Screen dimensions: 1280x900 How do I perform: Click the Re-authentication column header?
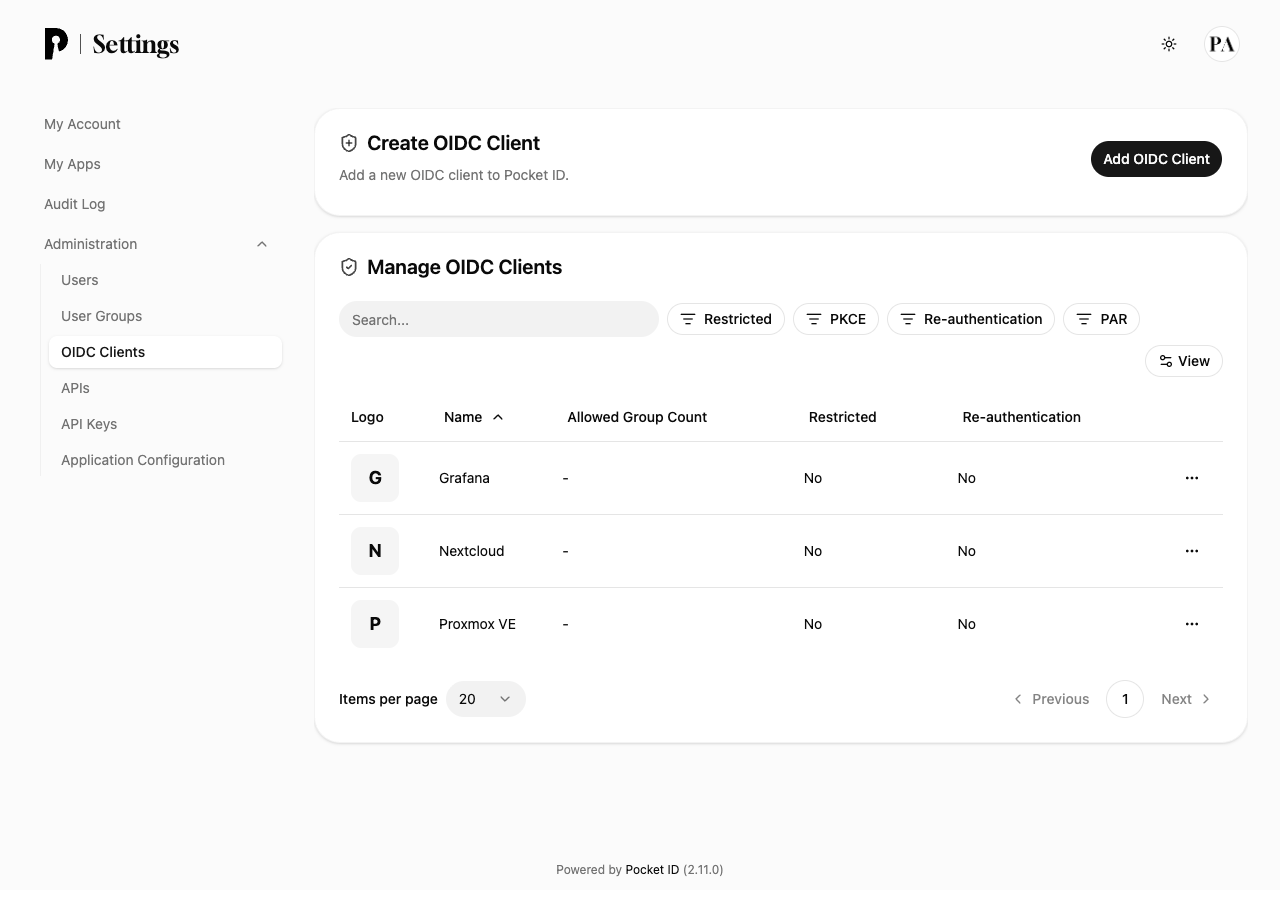1021,417
